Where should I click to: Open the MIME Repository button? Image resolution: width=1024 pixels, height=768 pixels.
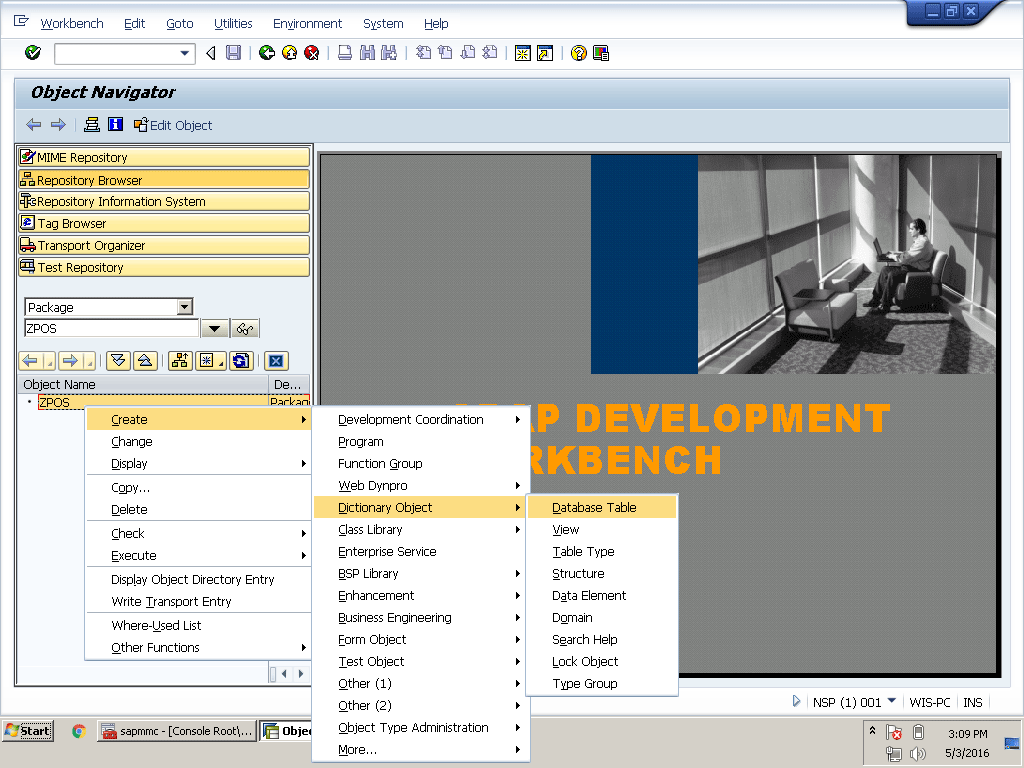coord(164,157)
